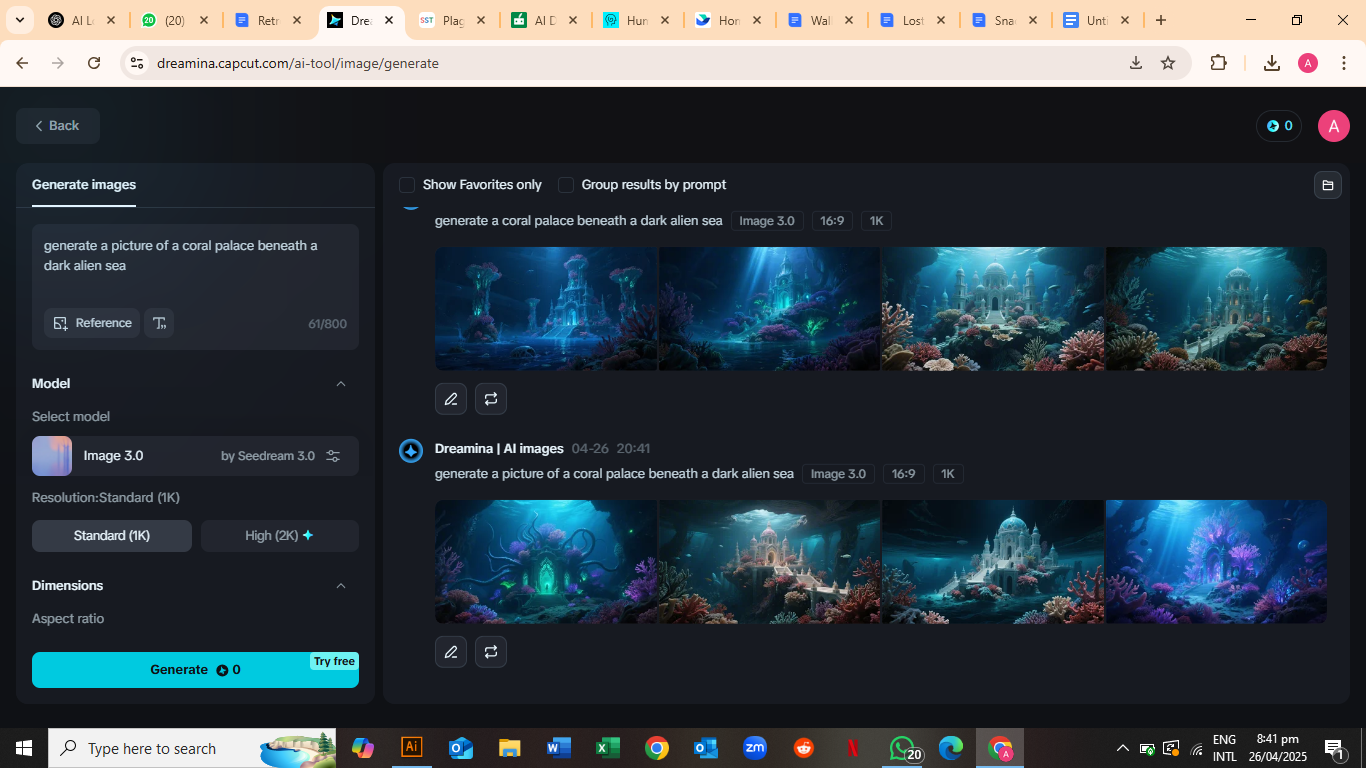The width and height of the screenshot is (1366, 768).
Task: Click the Dreamina avatar icon beside second result
Action: click(411, 451)
